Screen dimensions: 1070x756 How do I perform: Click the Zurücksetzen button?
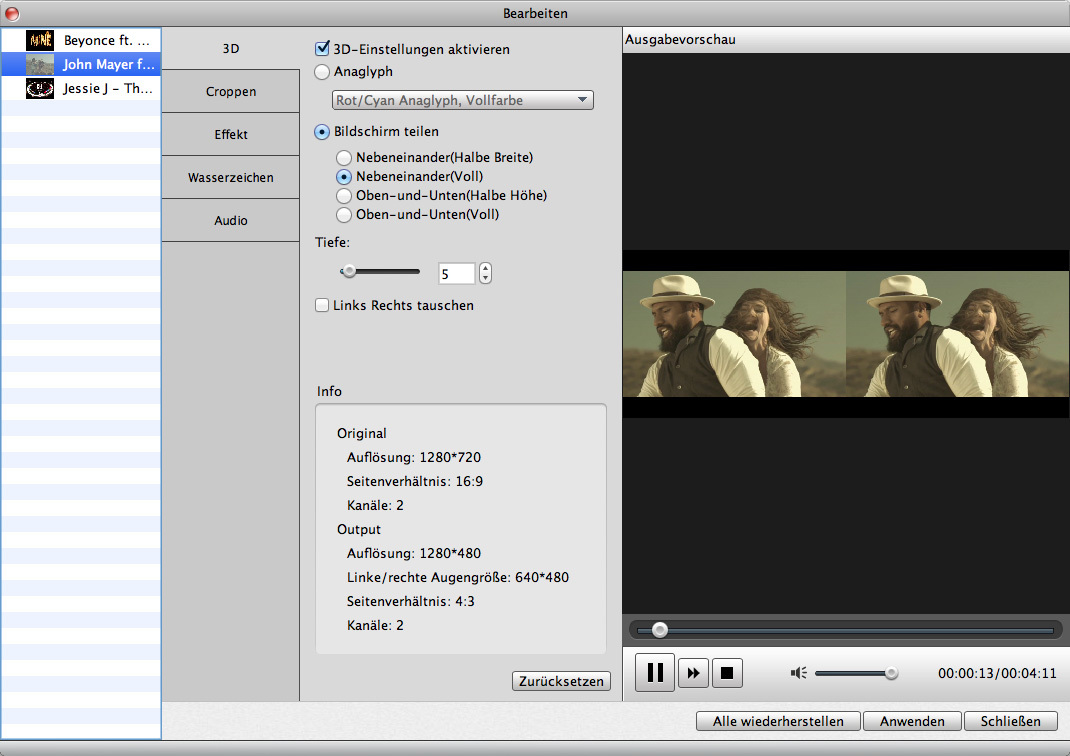[x=561, y=681]
